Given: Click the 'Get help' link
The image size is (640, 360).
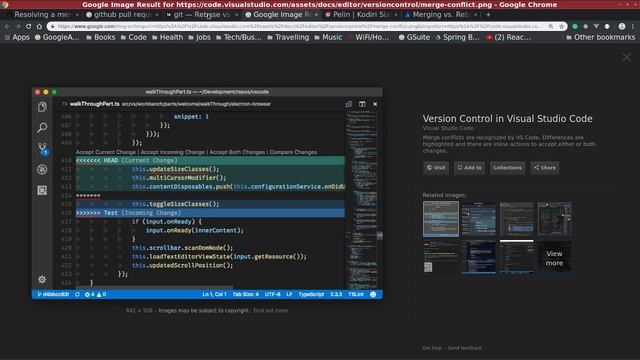Looking at the screenshot, I should tap(432, 348).
